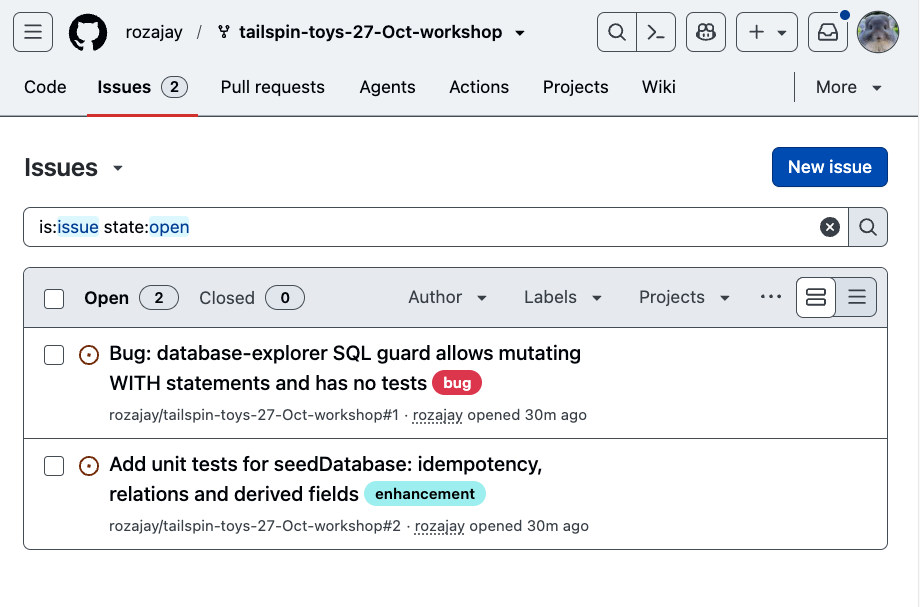Open the Projects filter dropdown
This screenshot has height=607, width=920.
(x=684, y=297)
